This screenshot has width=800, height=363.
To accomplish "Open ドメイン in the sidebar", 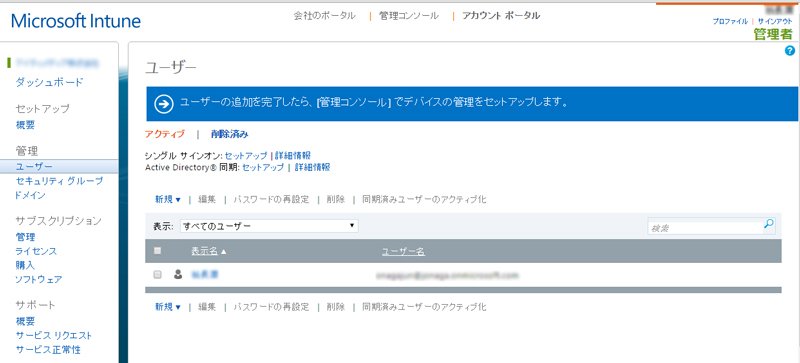I will tap(30, 195).
